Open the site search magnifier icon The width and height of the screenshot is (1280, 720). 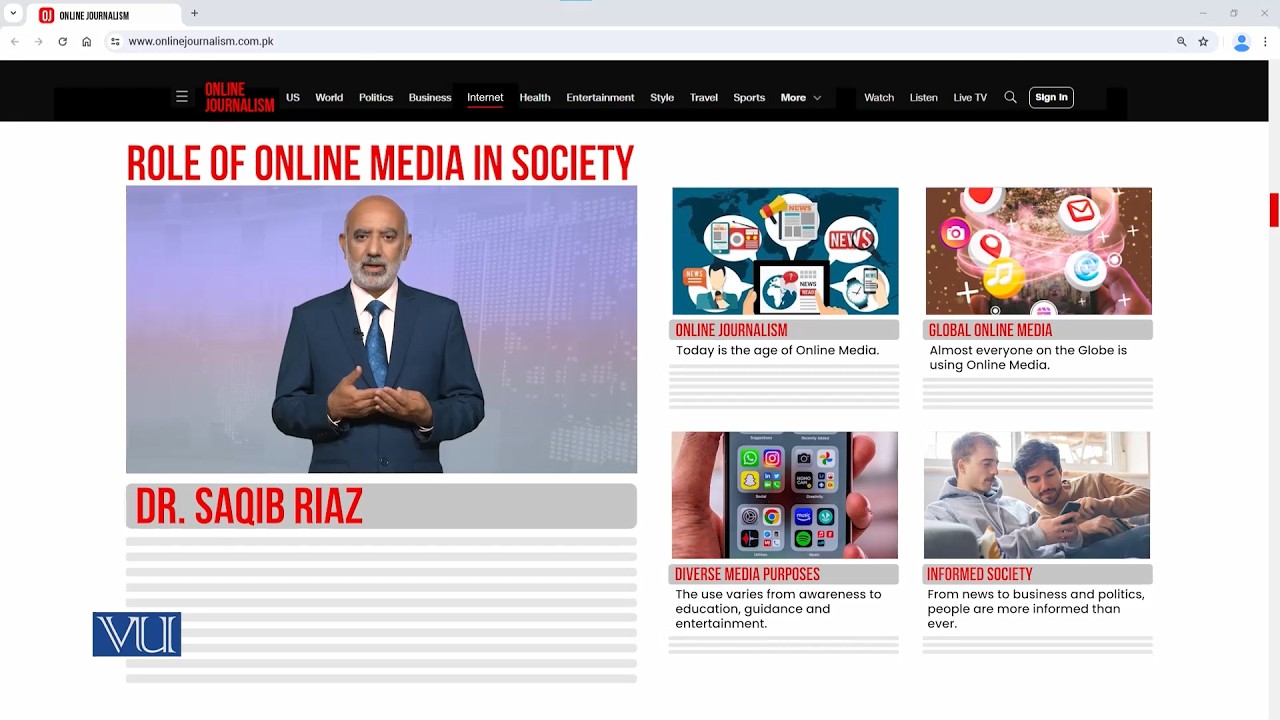1010,97
